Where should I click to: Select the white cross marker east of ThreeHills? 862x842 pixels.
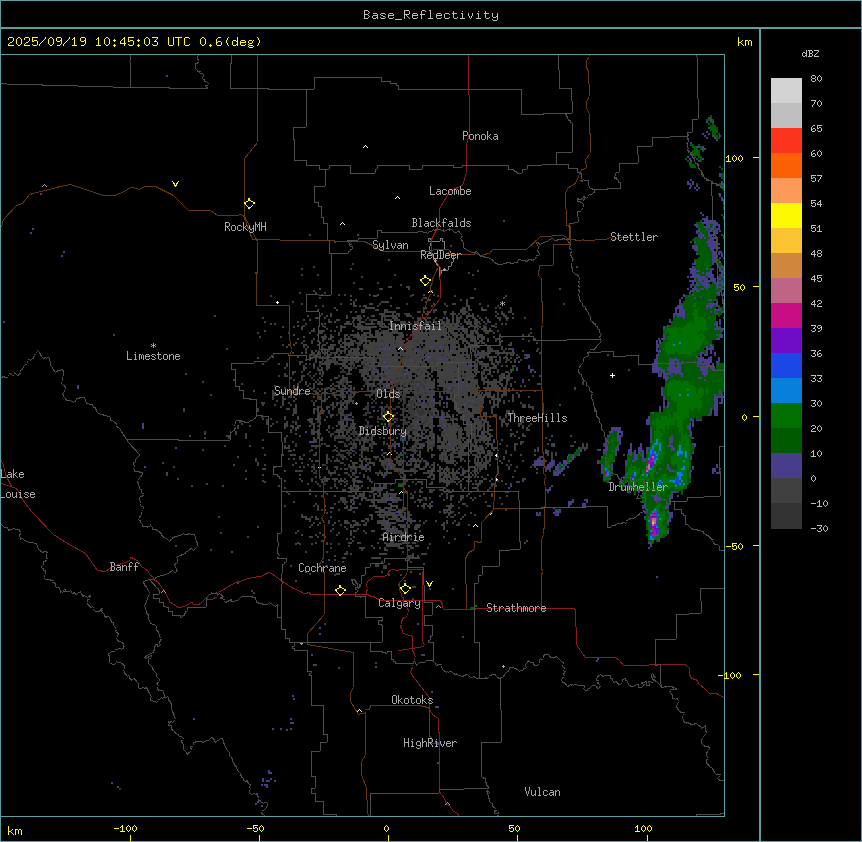click(x=613, y=375)
